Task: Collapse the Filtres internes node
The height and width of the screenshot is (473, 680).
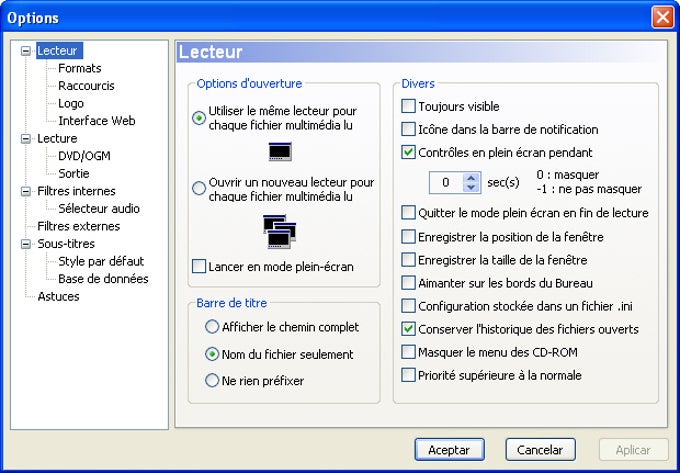Action: [26, 191]
